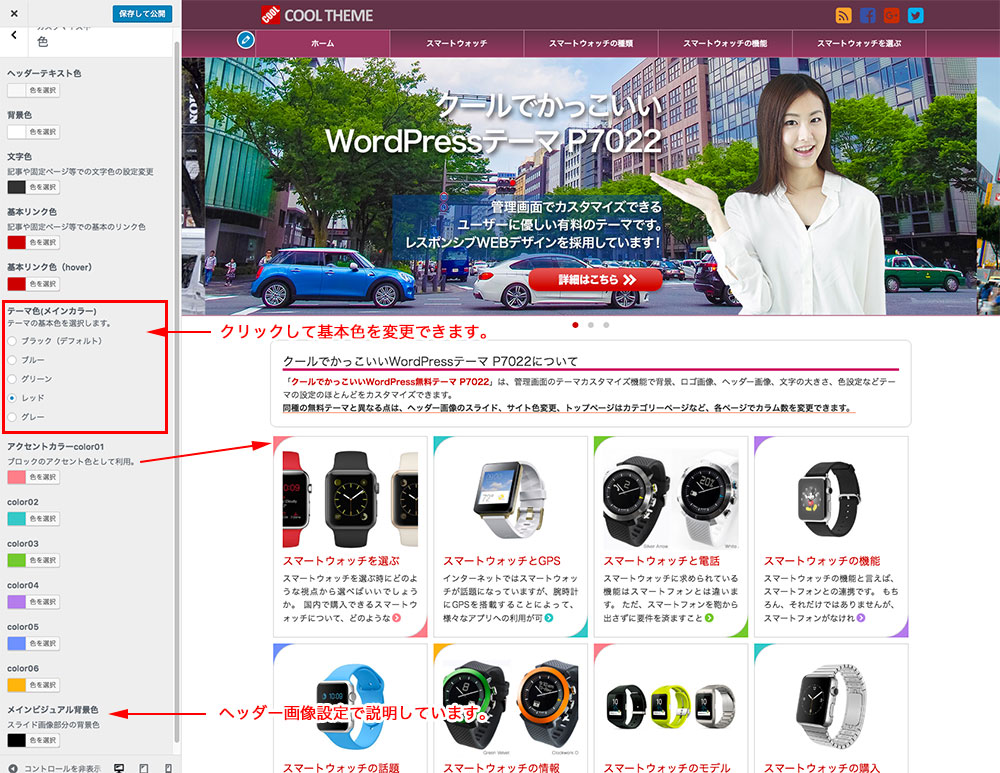Change the color04 purple swatch
The height and width of the screenshot is (773, 1000).
point(17,601)
